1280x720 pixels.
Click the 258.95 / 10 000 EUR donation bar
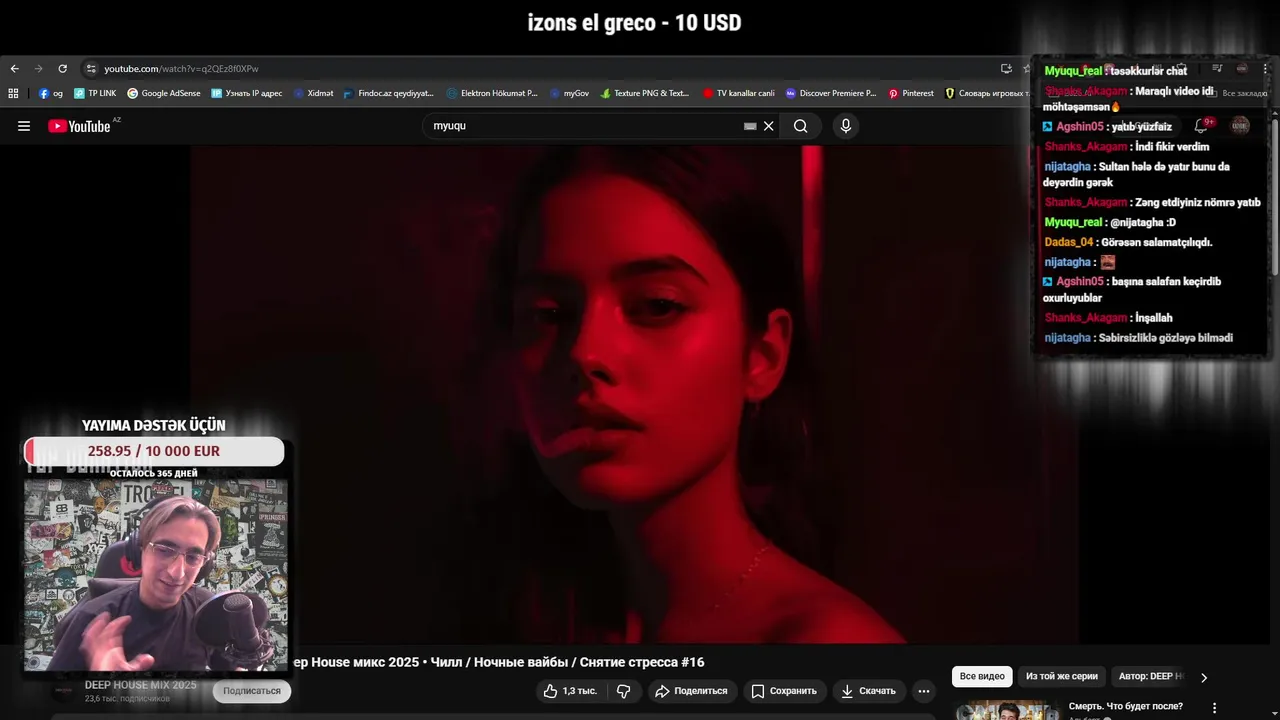tap(154, 451)
